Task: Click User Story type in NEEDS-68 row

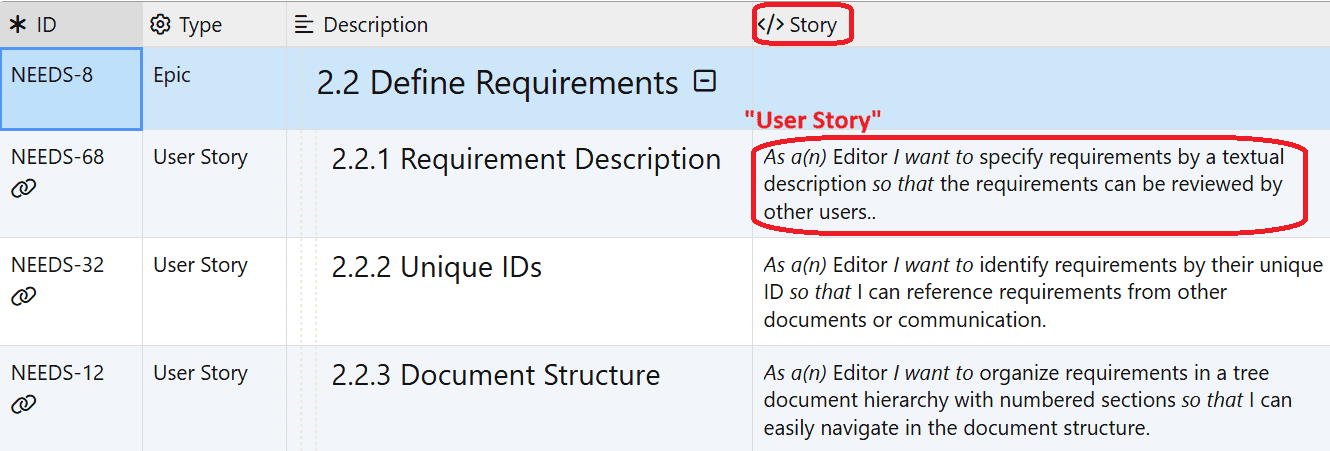Action: pyautogui.click(x=200, y=157)
